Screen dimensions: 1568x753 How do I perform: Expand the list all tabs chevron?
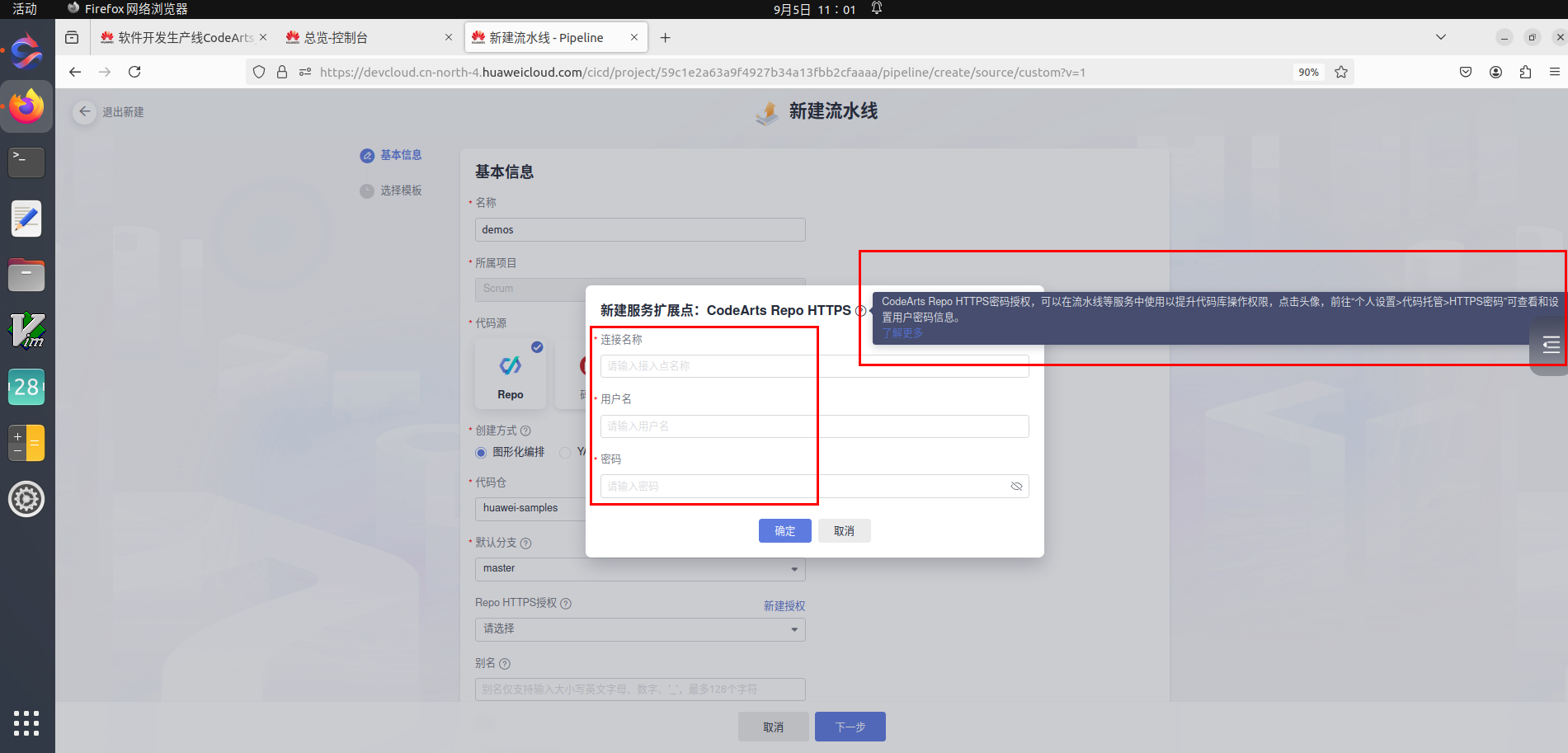(x=1441, y=37)
